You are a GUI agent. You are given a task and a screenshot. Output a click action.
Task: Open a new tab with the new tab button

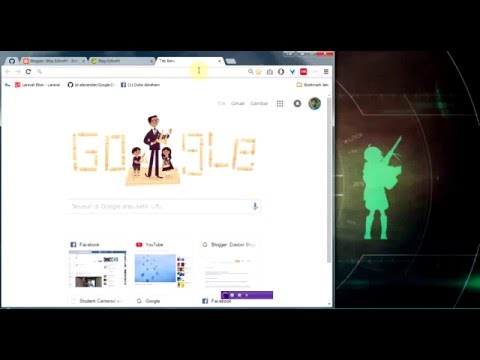[x=231, y=61]
